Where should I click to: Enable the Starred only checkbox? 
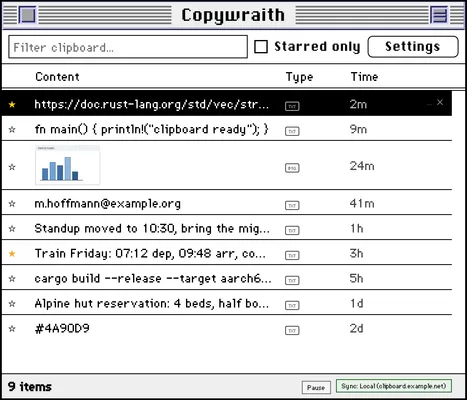tap(261, 47)
